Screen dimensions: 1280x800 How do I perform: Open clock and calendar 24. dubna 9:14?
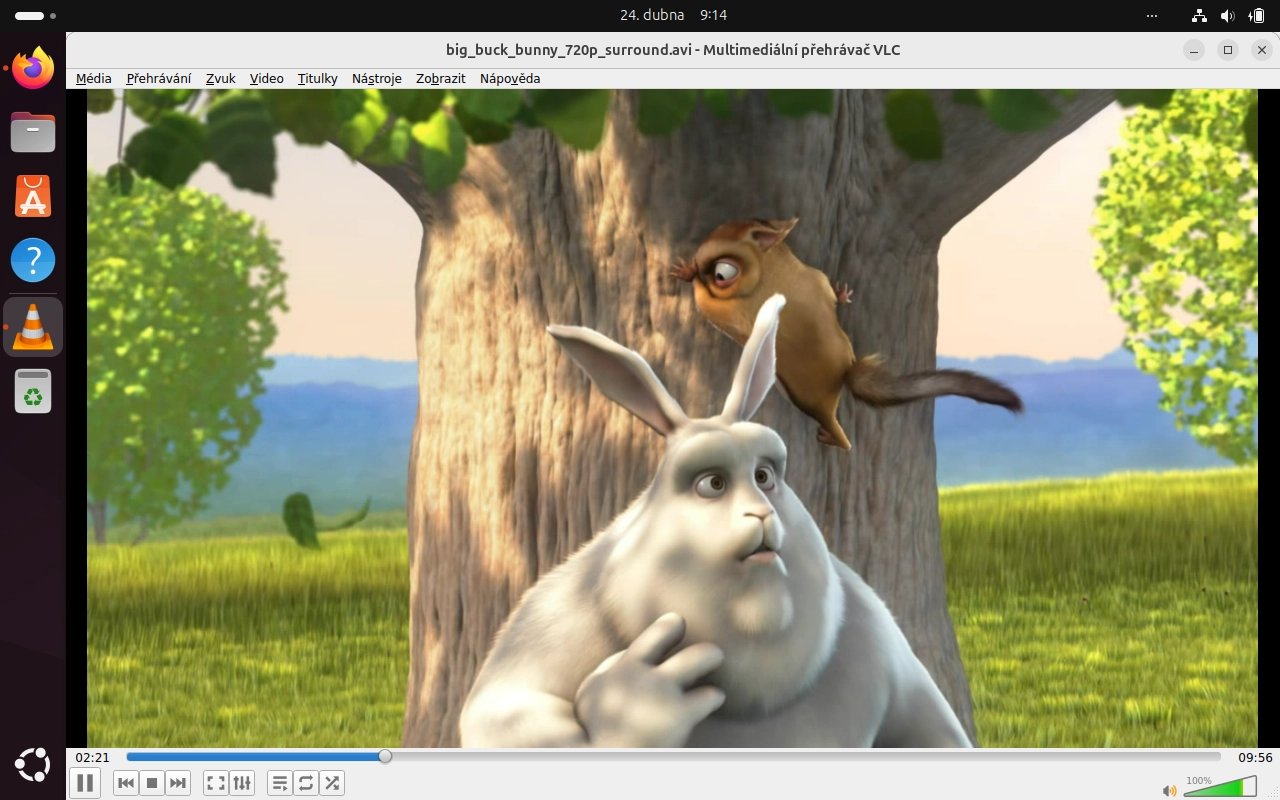[673, 15]
